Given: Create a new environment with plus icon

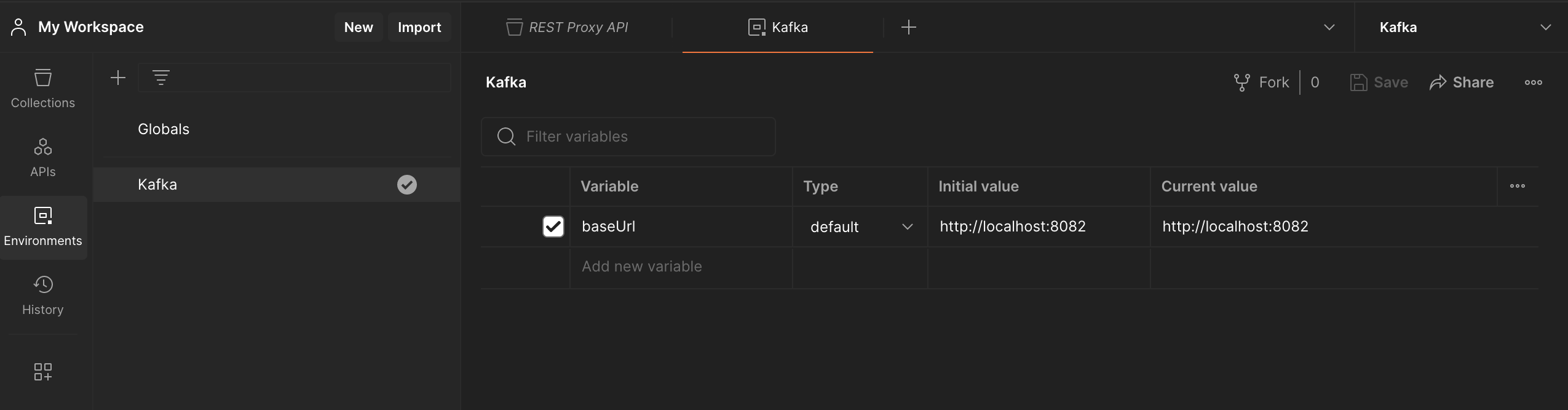Looking at the screenshot, I should 117,78.
